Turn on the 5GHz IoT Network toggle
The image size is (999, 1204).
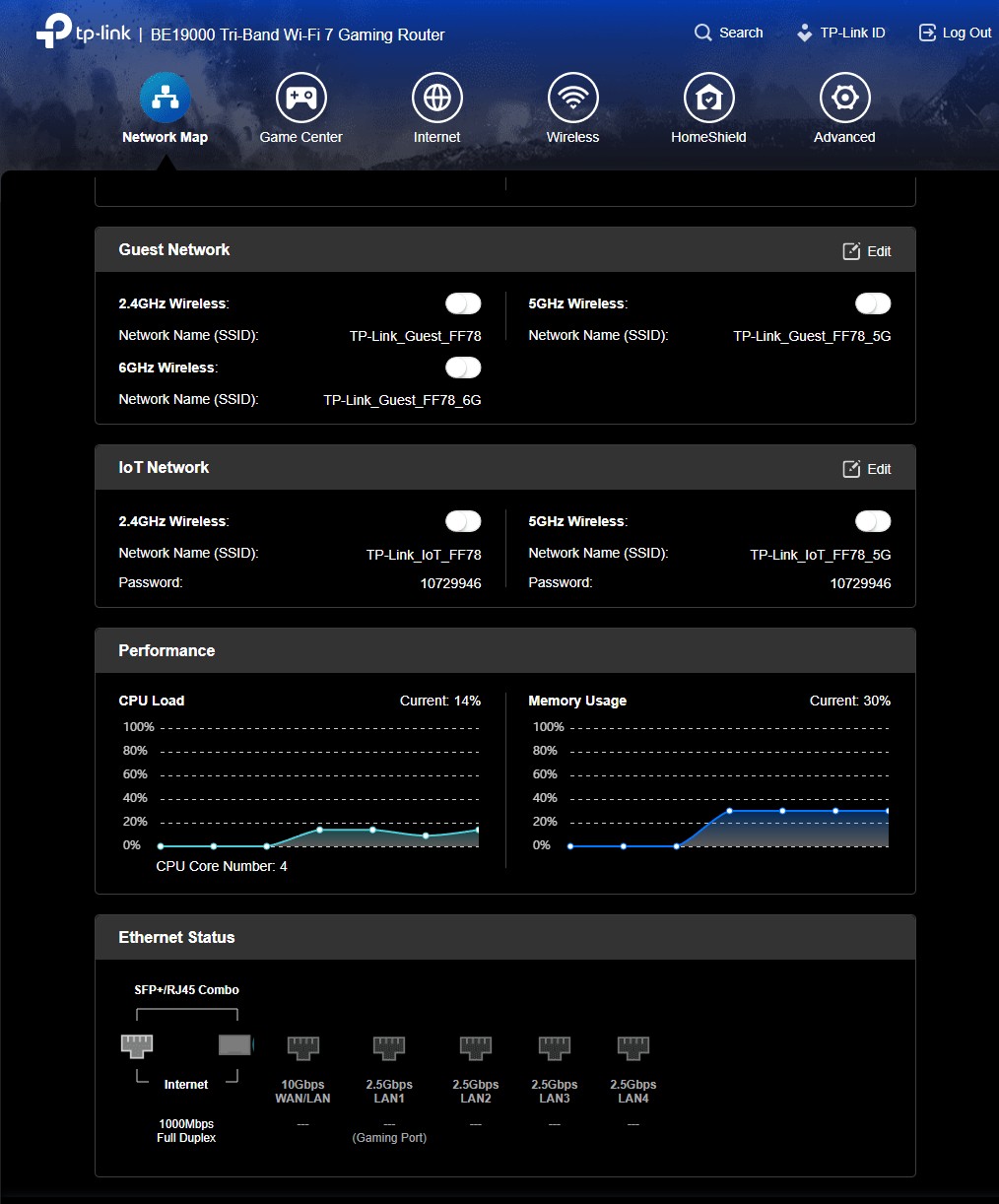[x=873, y=521]
